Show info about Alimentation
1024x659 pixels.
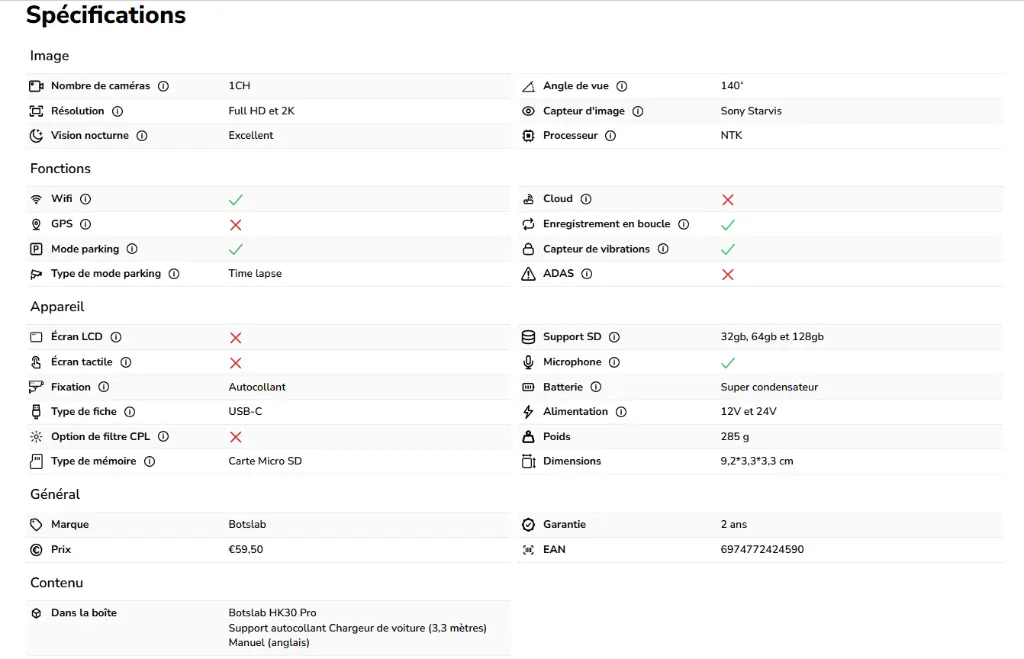pyautogui.click(x=621, y=411)
